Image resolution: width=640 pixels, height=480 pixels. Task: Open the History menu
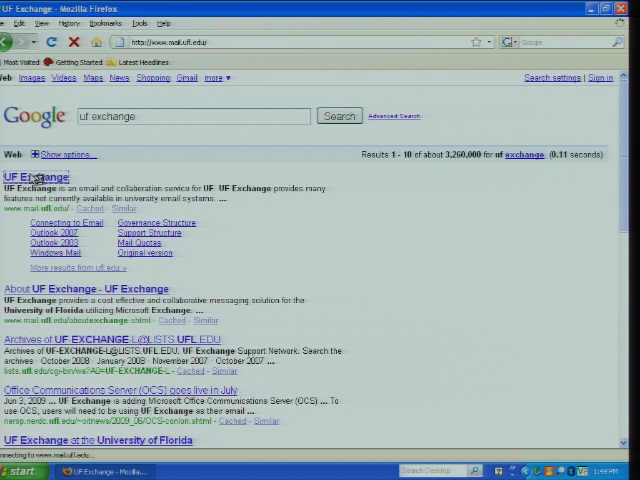click(69, 23)
